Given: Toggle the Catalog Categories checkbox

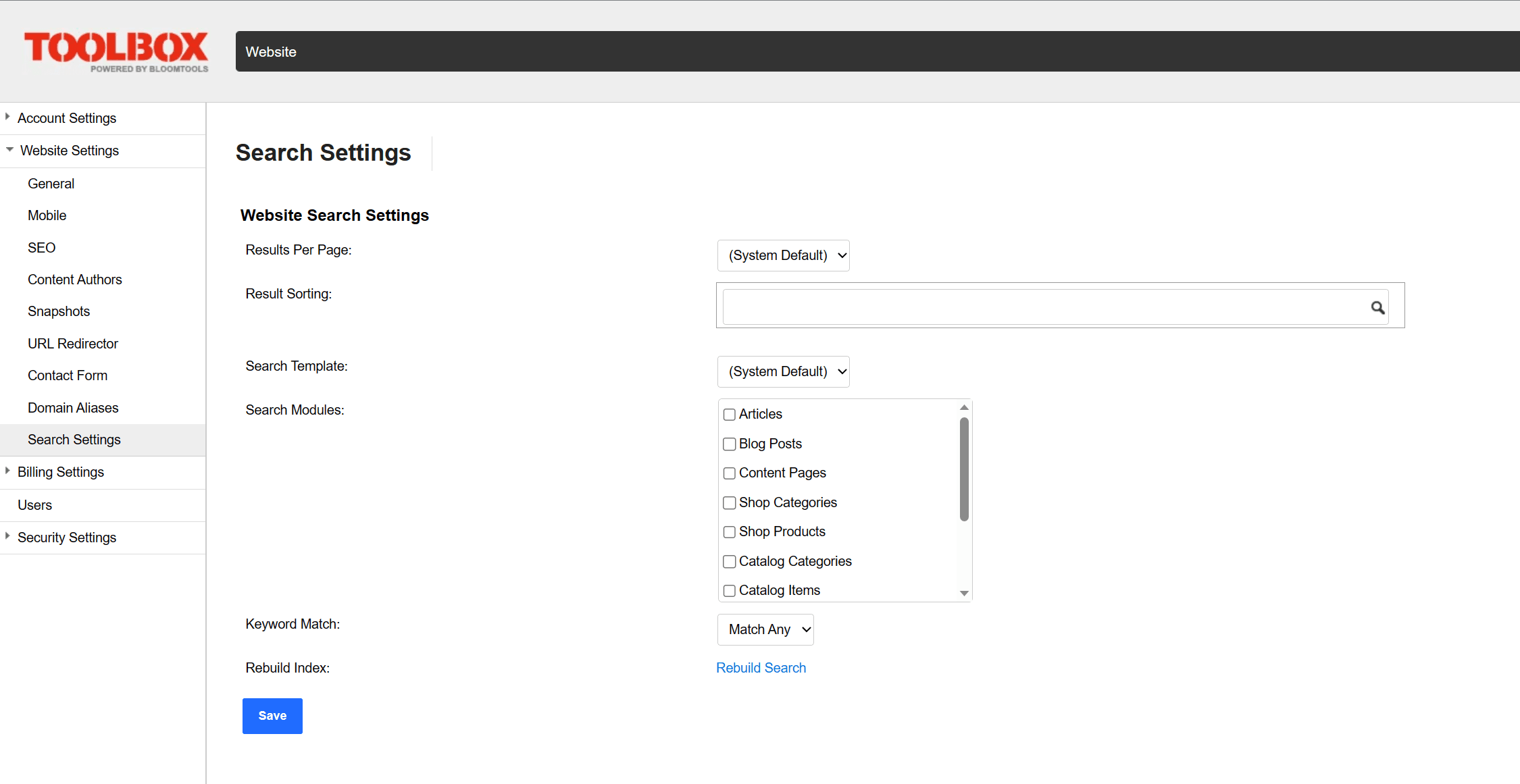Looking at the screenshot, I should point(729,562).
